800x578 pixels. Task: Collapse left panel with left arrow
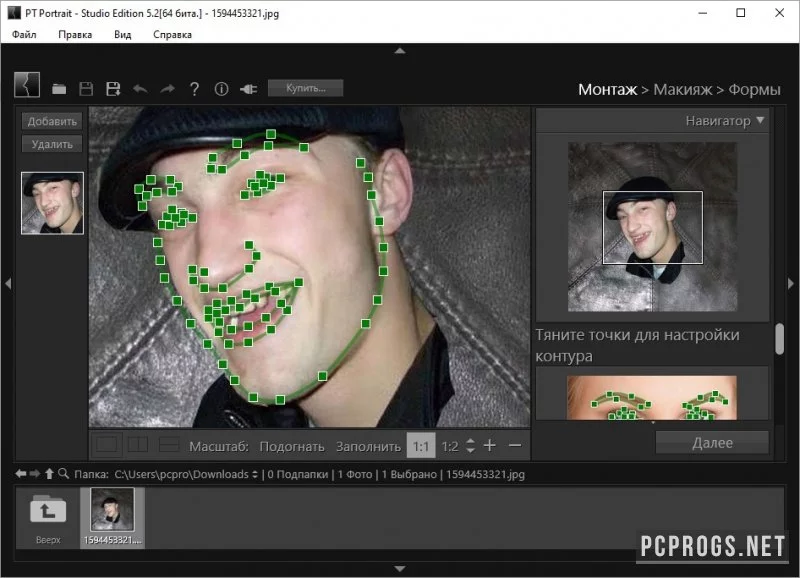[x=8, y=283]
